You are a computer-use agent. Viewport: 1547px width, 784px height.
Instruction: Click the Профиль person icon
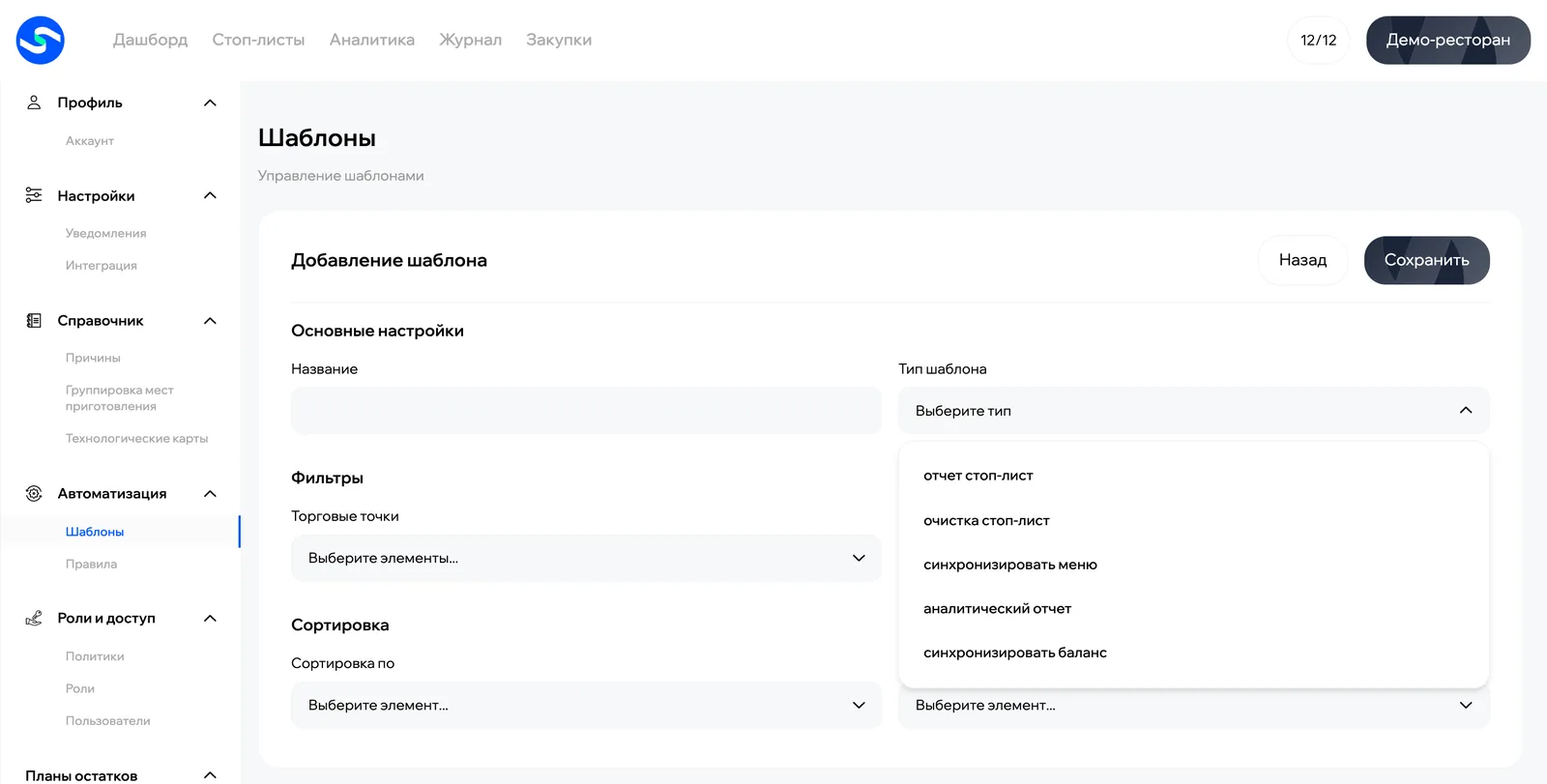click(34, 102)
